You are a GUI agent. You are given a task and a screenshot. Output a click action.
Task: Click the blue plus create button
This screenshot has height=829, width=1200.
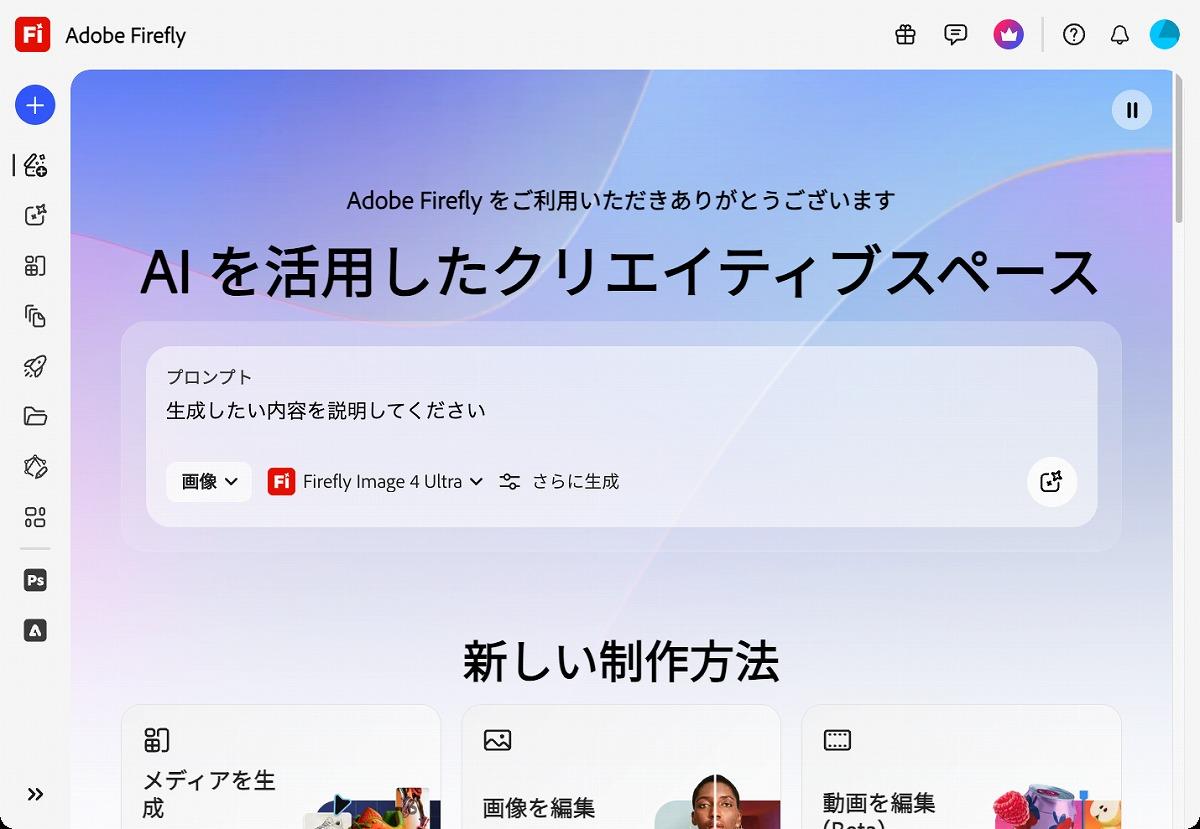click(x=35, y=105)
